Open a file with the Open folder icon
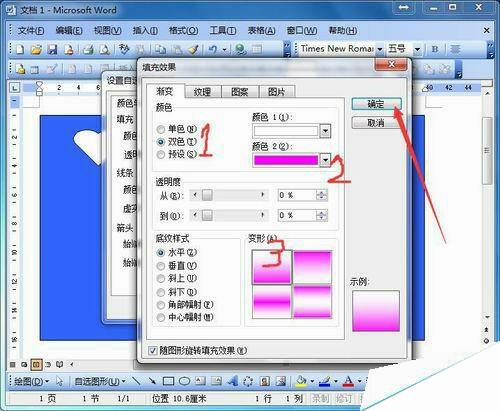The height and width of the screenshot is (411, 500). tap(36, 49)
